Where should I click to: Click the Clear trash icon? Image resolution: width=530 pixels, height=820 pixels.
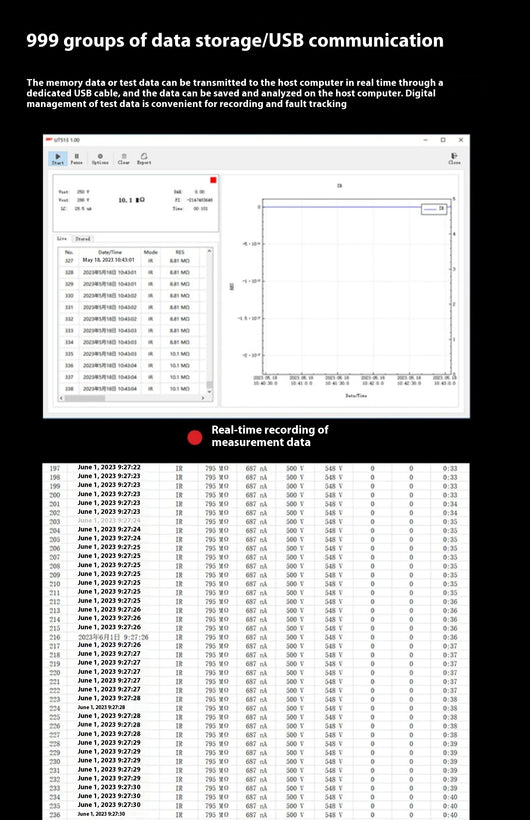(x=124, y=158)
